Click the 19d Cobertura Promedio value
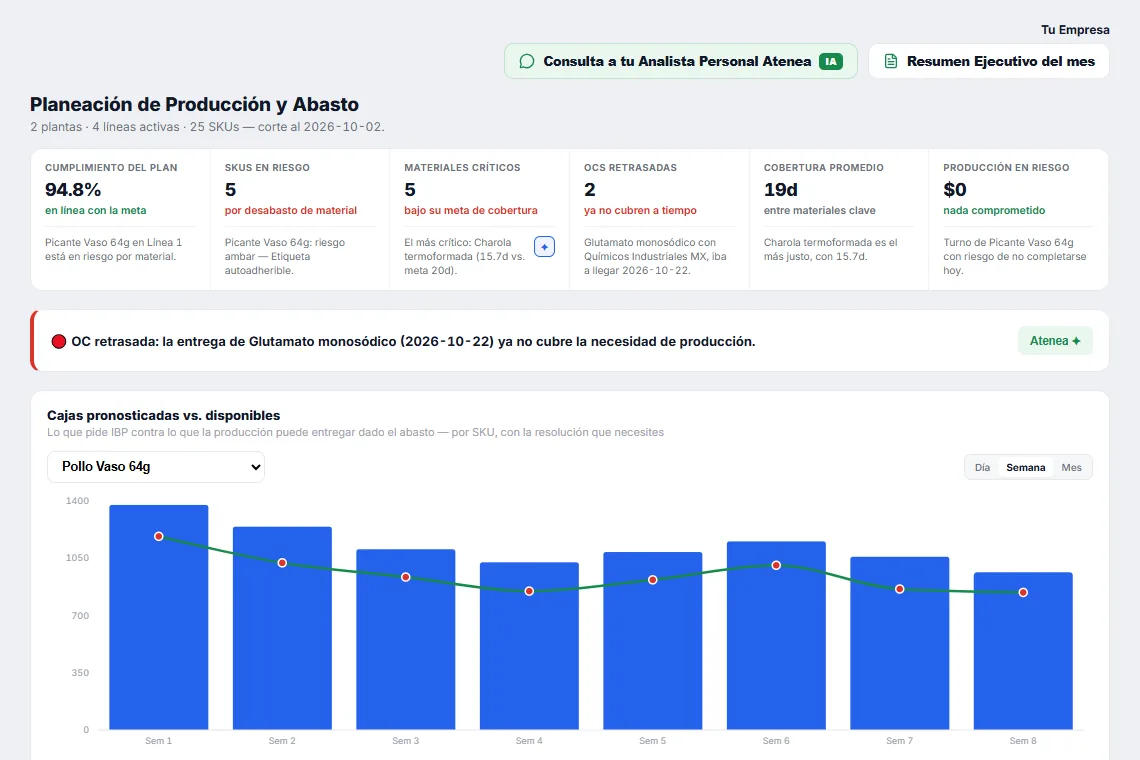1140x760 pixels. coord(781,190)
